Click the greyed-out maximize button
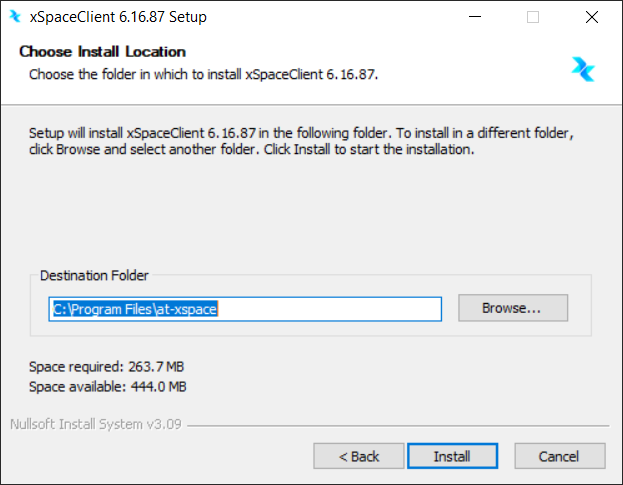The image size is (623, 485). tap(533, 17)
